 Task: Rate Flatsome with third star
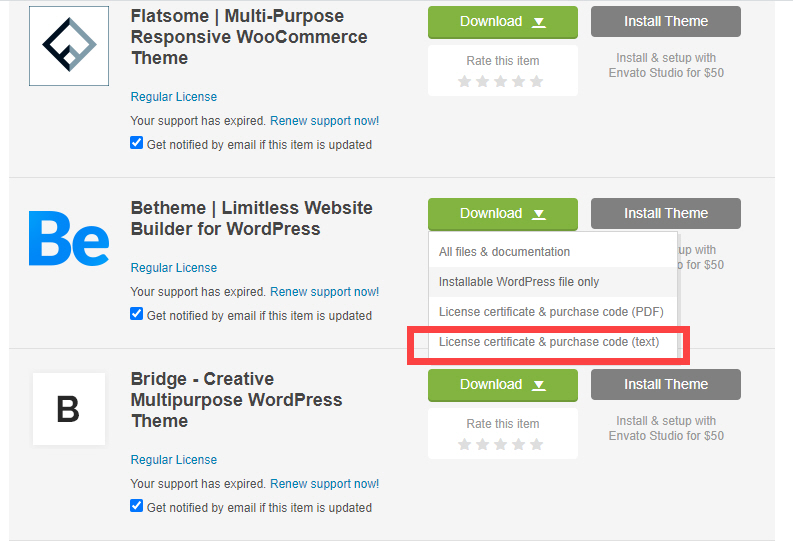point(501,81)
